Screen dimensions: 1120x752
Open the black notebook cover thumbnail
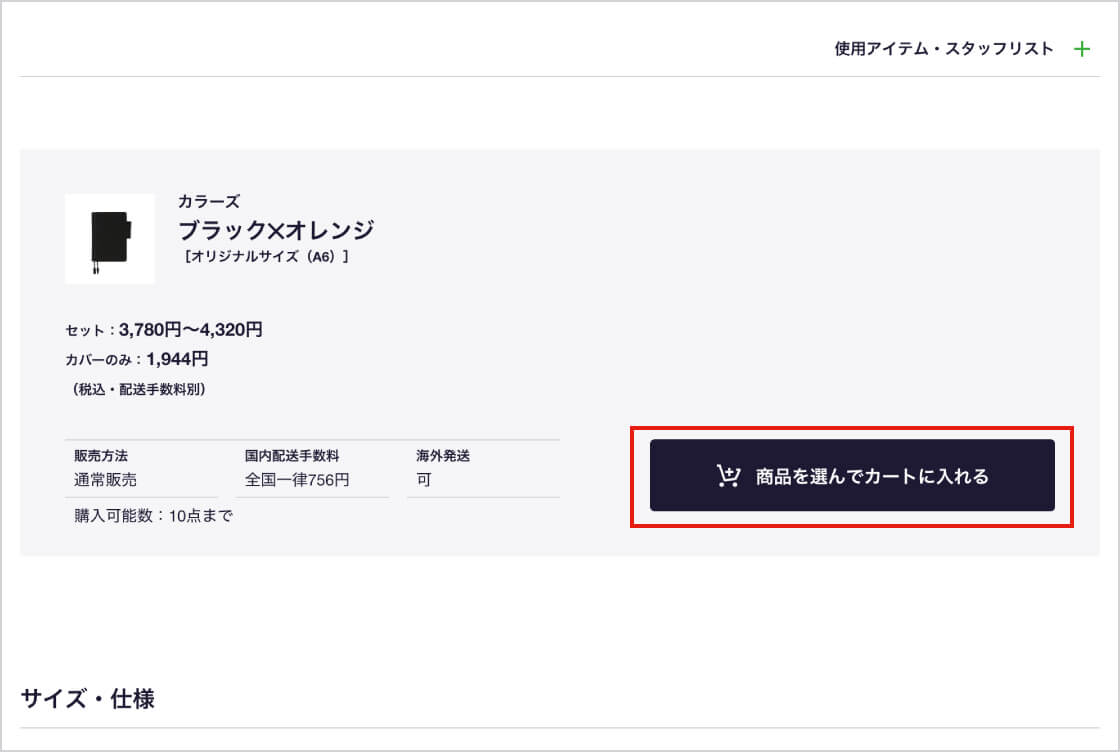pos(109,239)
